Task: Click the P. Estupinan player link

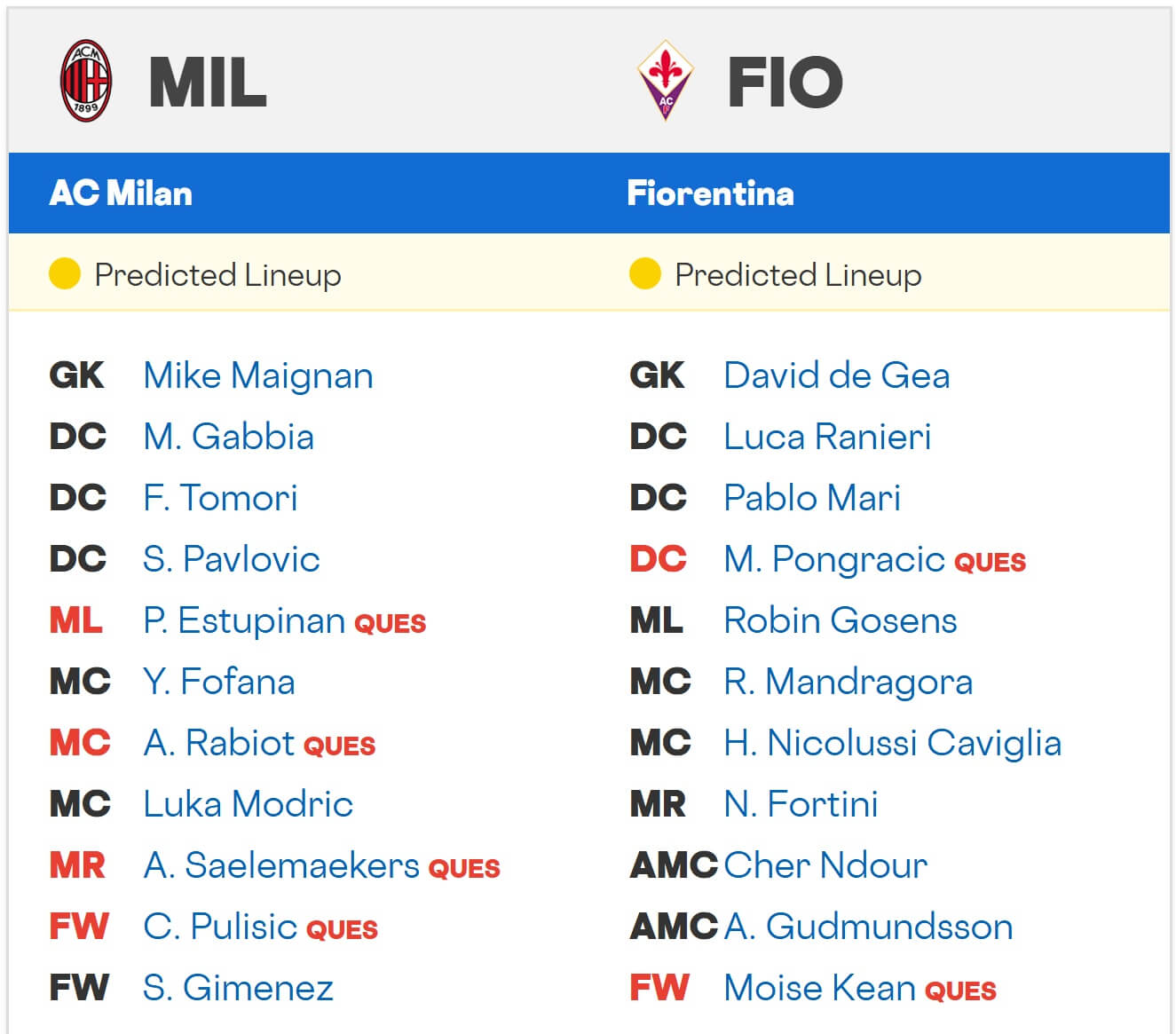Action: (243, 620)
